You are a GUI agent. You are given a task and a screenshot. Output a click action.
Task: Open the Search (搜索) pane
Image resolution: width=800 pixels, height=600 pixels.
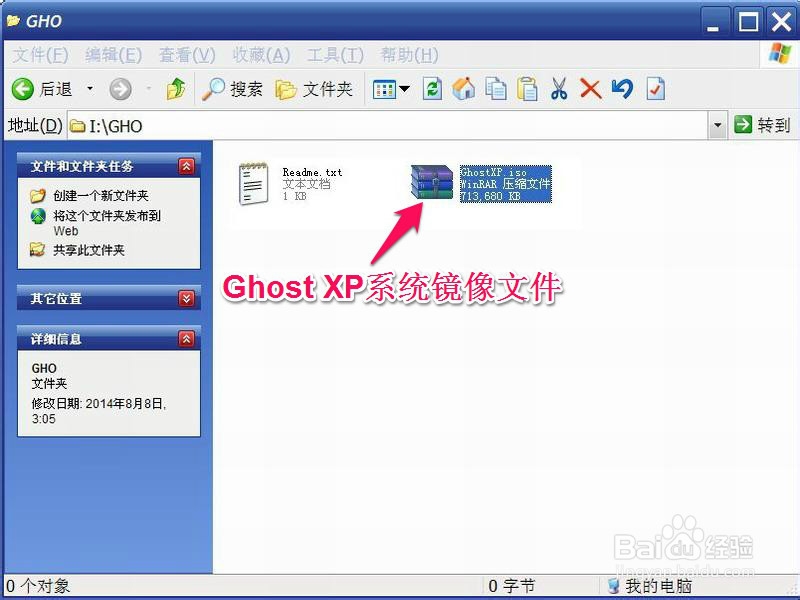(x=232, y=89)
